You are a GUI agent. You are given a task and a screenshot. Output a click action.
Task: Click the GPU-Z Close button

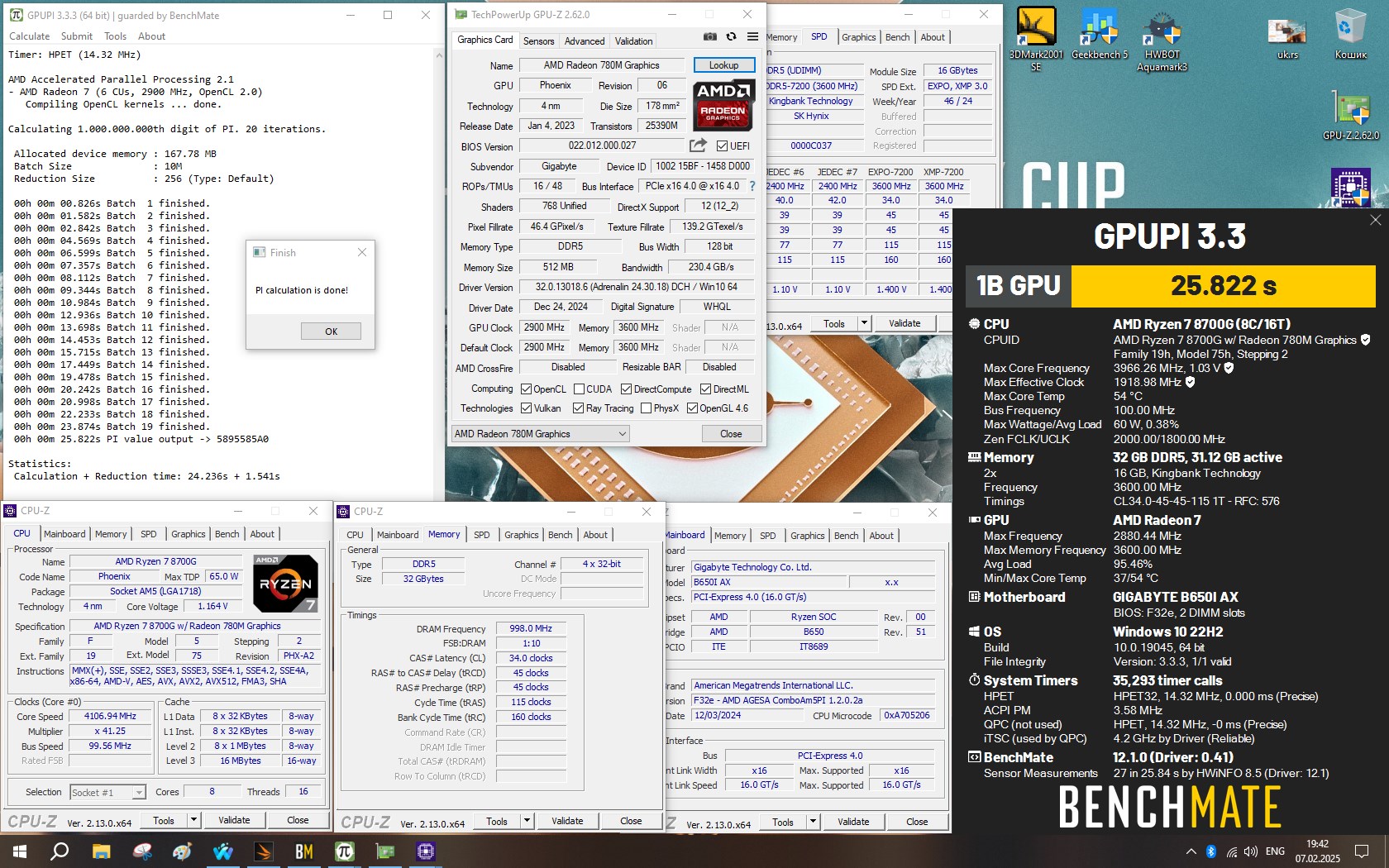tap(731, 434)
